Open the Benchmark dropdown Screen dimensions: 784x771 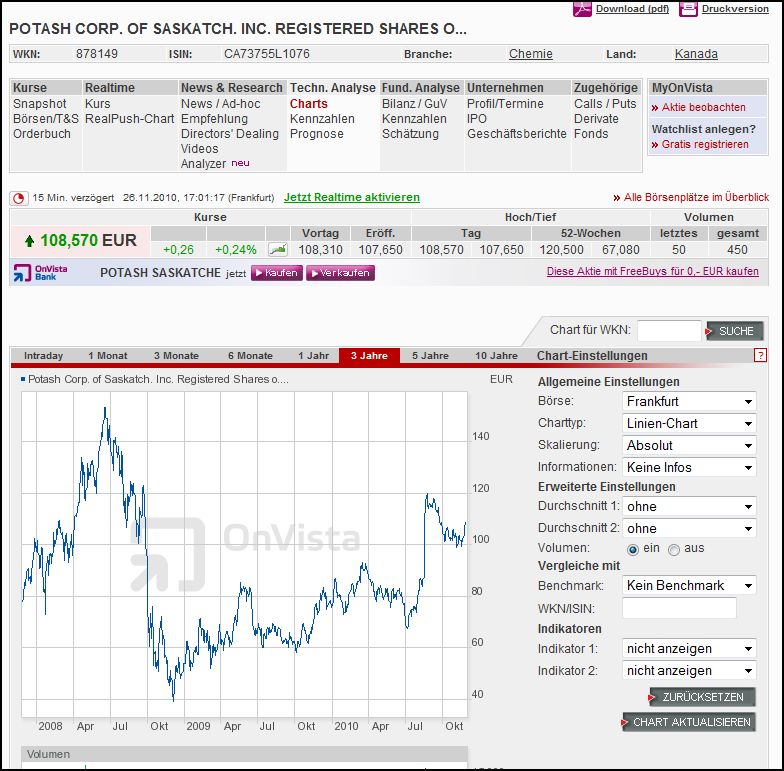688,585
